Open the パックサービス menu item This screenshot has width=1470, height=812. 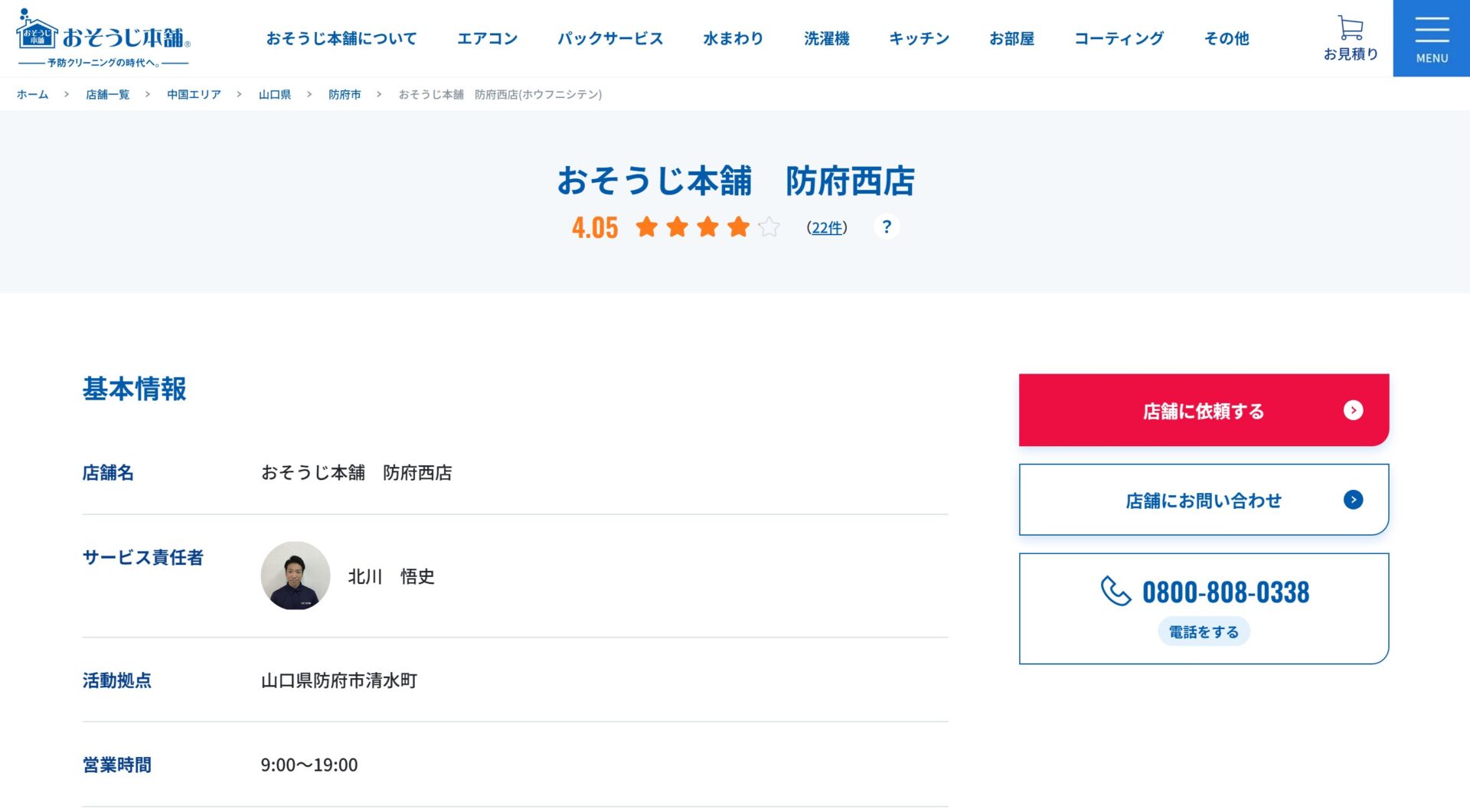tap(610, 38)
